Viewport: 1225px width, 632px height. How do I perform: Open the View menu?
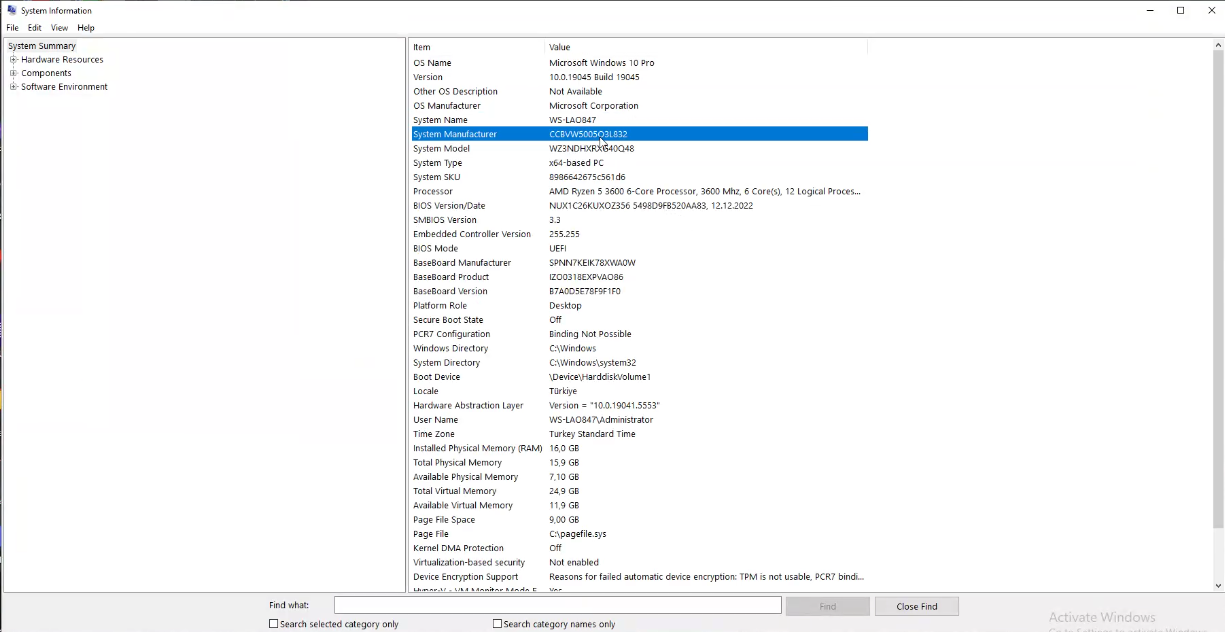tap(60, 28)
